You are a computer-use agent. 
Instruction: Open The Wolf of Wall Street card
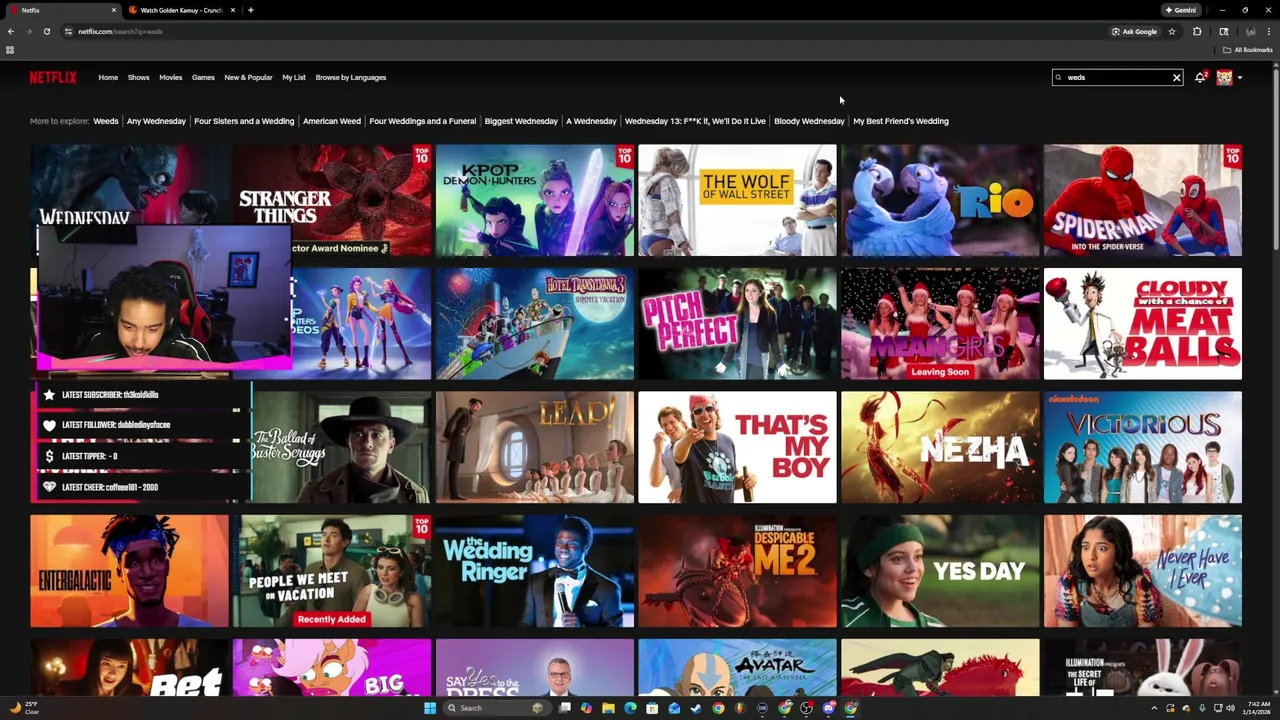click(x=737, y=200)
